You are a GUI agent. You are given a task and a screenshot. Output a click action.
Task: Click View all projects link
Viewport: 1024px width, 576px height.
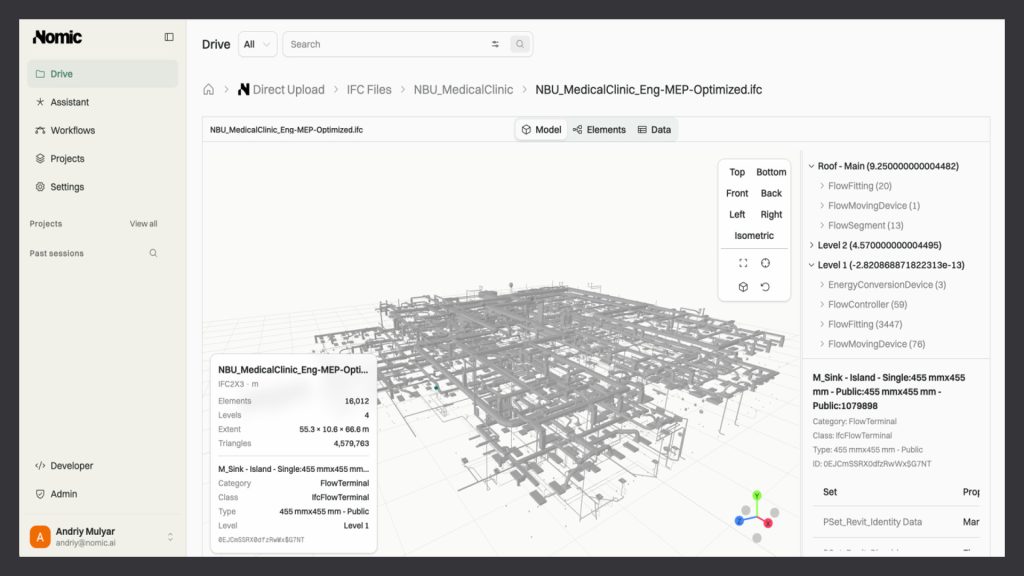143,224
